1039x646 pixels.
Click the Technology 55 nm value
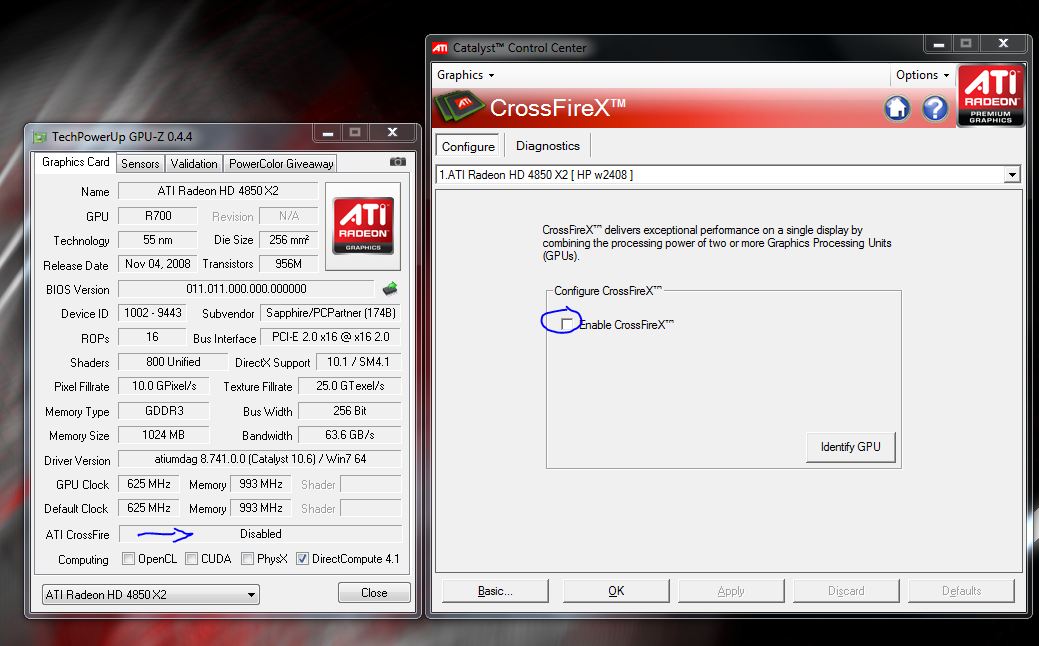pos(158,240)
